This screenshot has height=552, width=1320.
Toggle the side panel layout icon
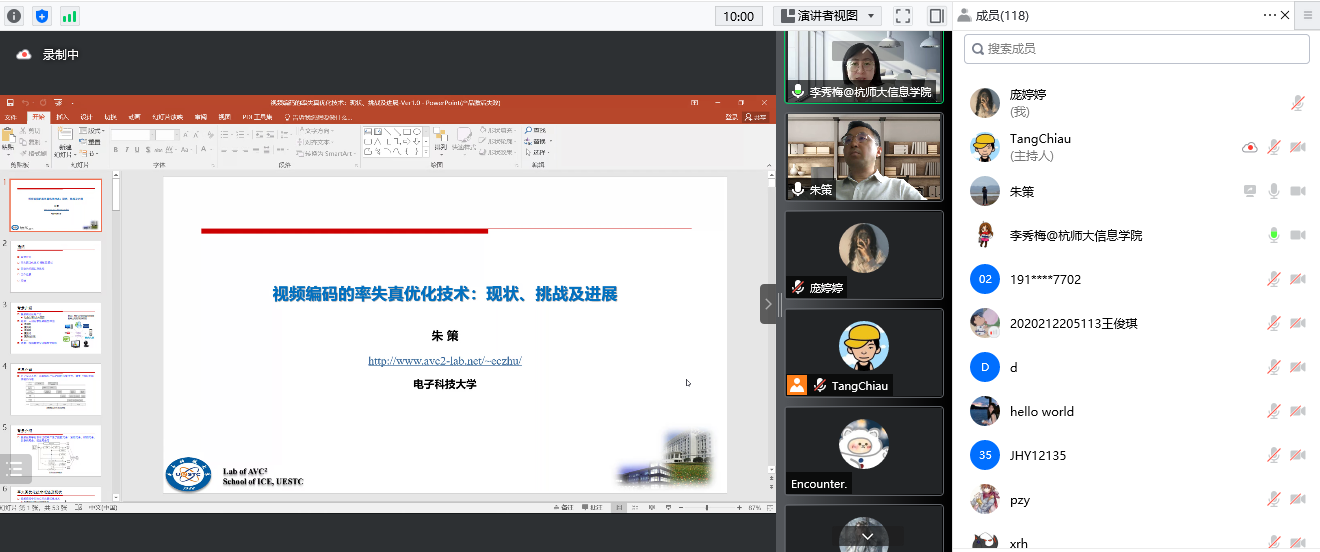point(936,16)
